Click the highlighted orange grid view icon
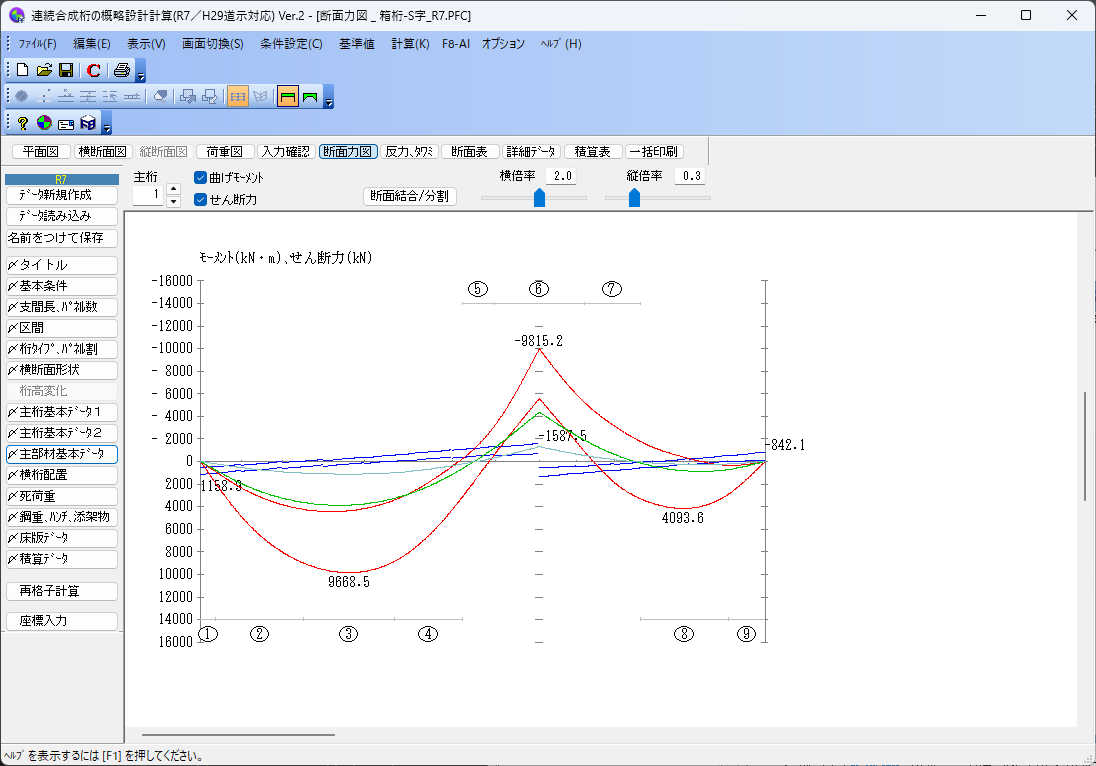The image size is (1096, 766). coord(238,96)
